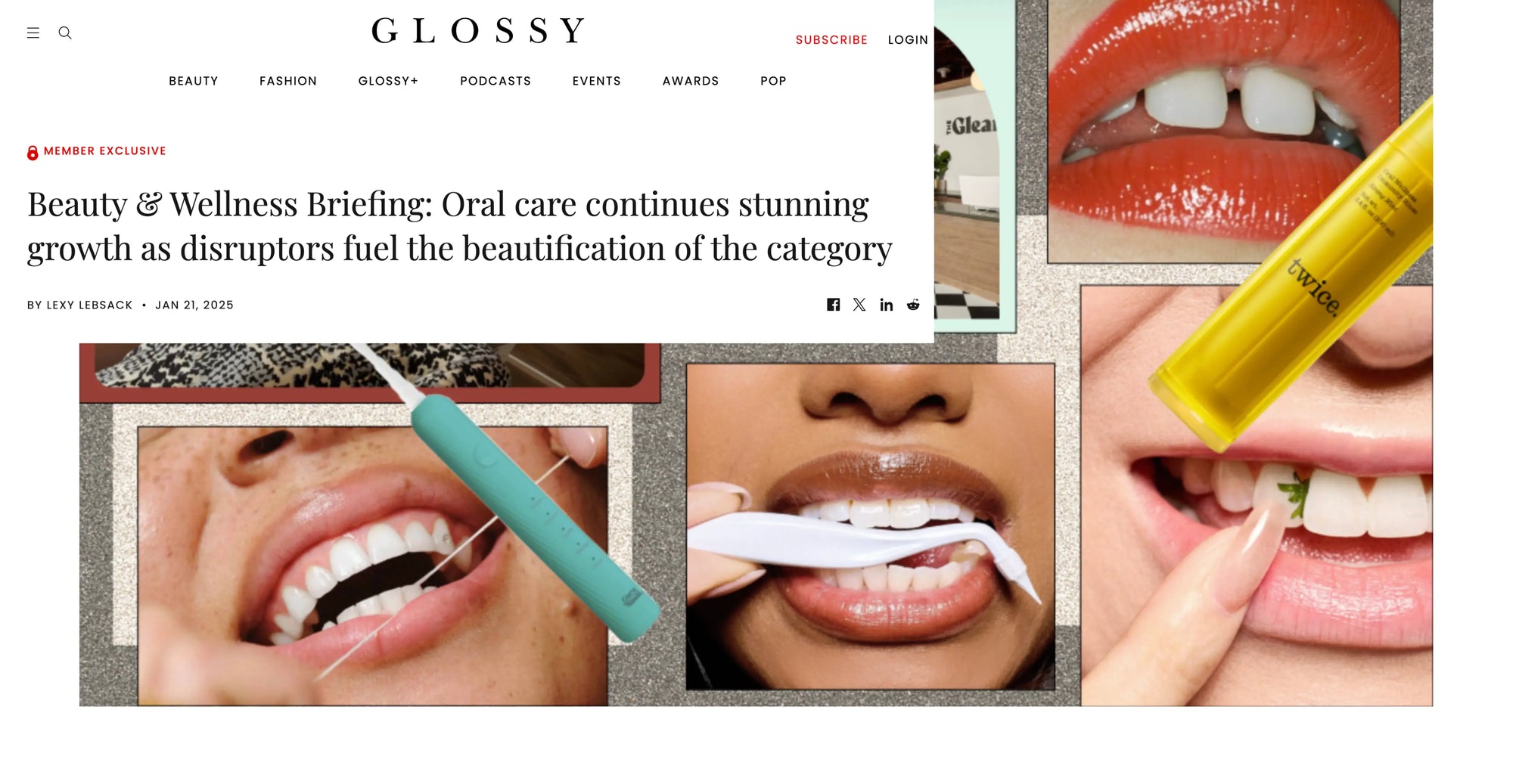Go to Glossy logo homepage

coord(478,31)
